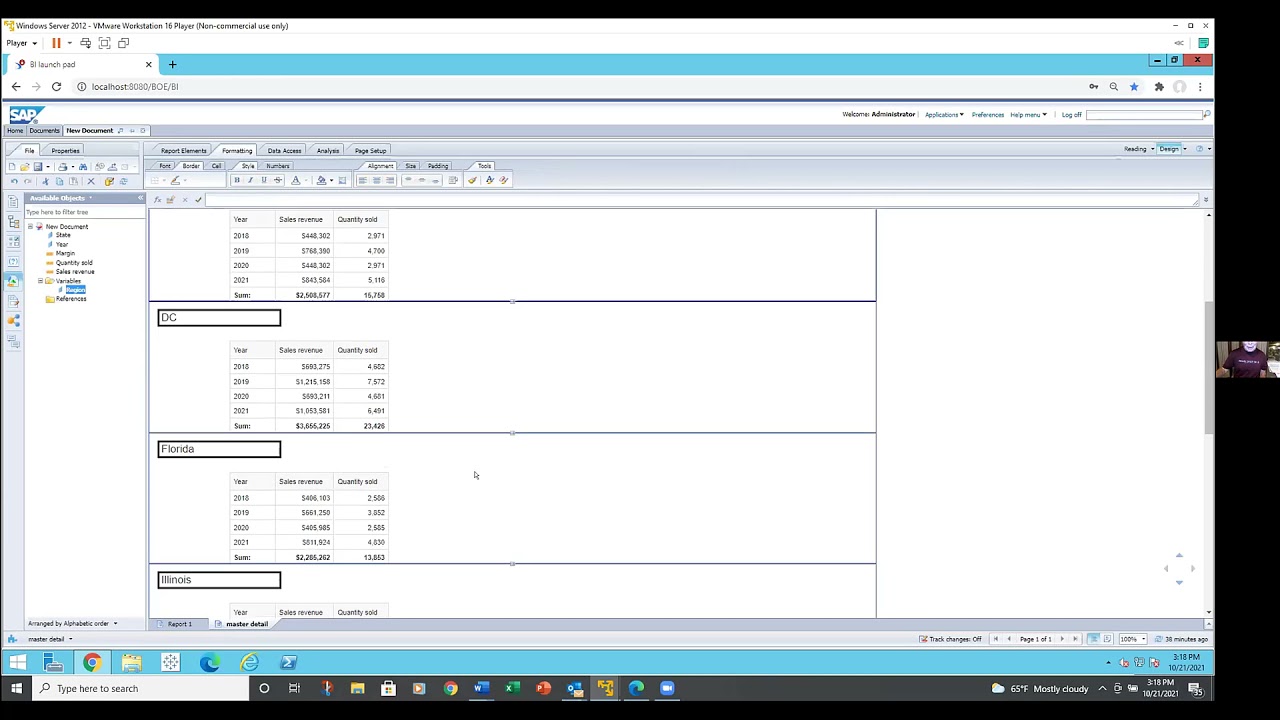Click the search magnifier icon next to Log off
Viewport: 1280px width, 720px height.
tap(1207, 114)
